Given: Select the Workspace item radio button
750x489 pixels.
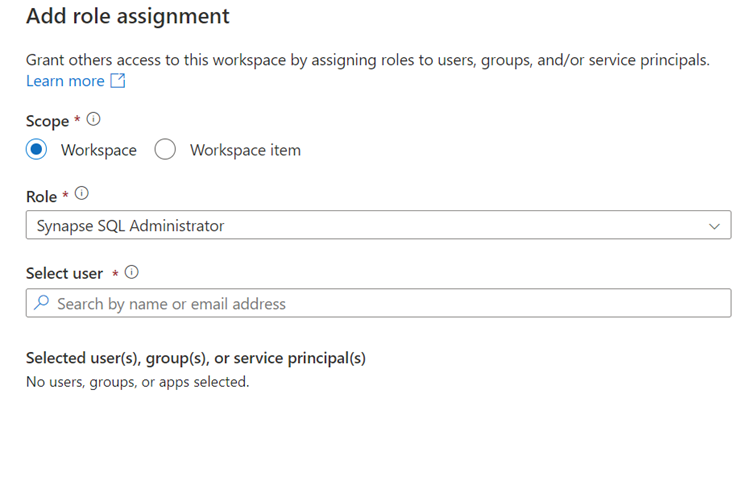Looking at the screenshot, I should [165, 149].
